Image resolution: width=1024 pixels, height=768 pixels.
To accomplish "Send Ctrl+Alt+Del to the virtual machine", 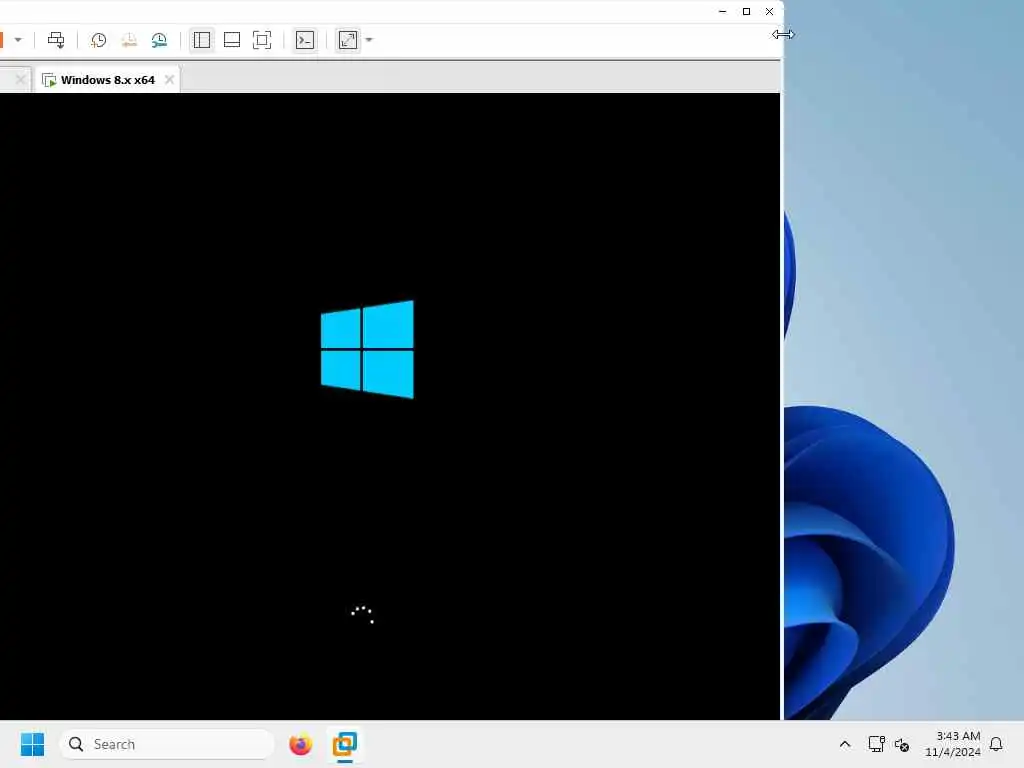I will click(x=56, y=40).
